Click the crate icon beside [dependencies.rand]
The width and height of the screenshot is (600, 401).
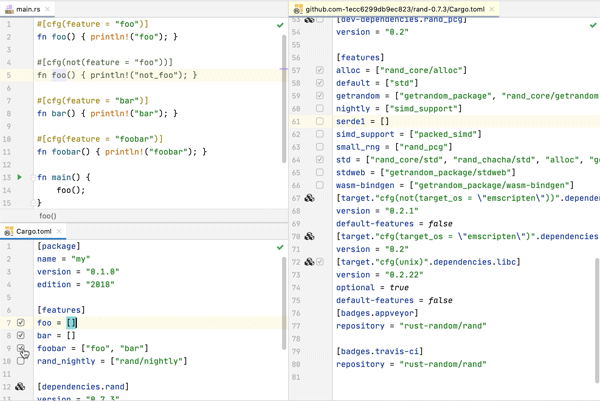(x=20, y=387)
